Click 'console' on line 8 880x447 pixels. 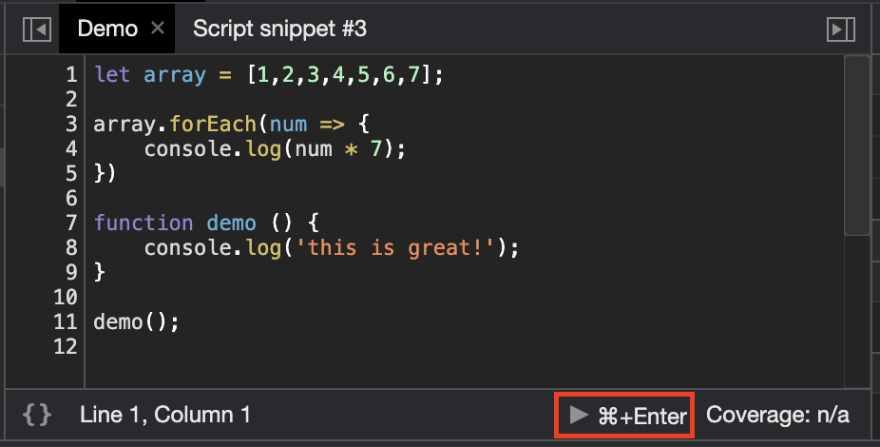point(187,248)
